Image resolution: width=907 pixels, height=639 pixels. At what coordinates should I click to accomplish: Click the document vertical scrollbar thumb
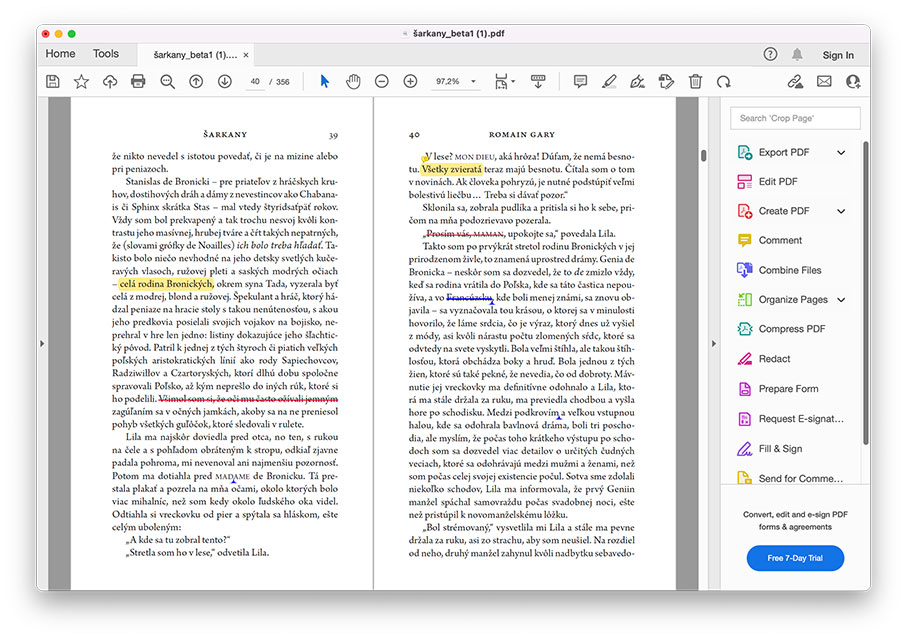tap(703, 156)
